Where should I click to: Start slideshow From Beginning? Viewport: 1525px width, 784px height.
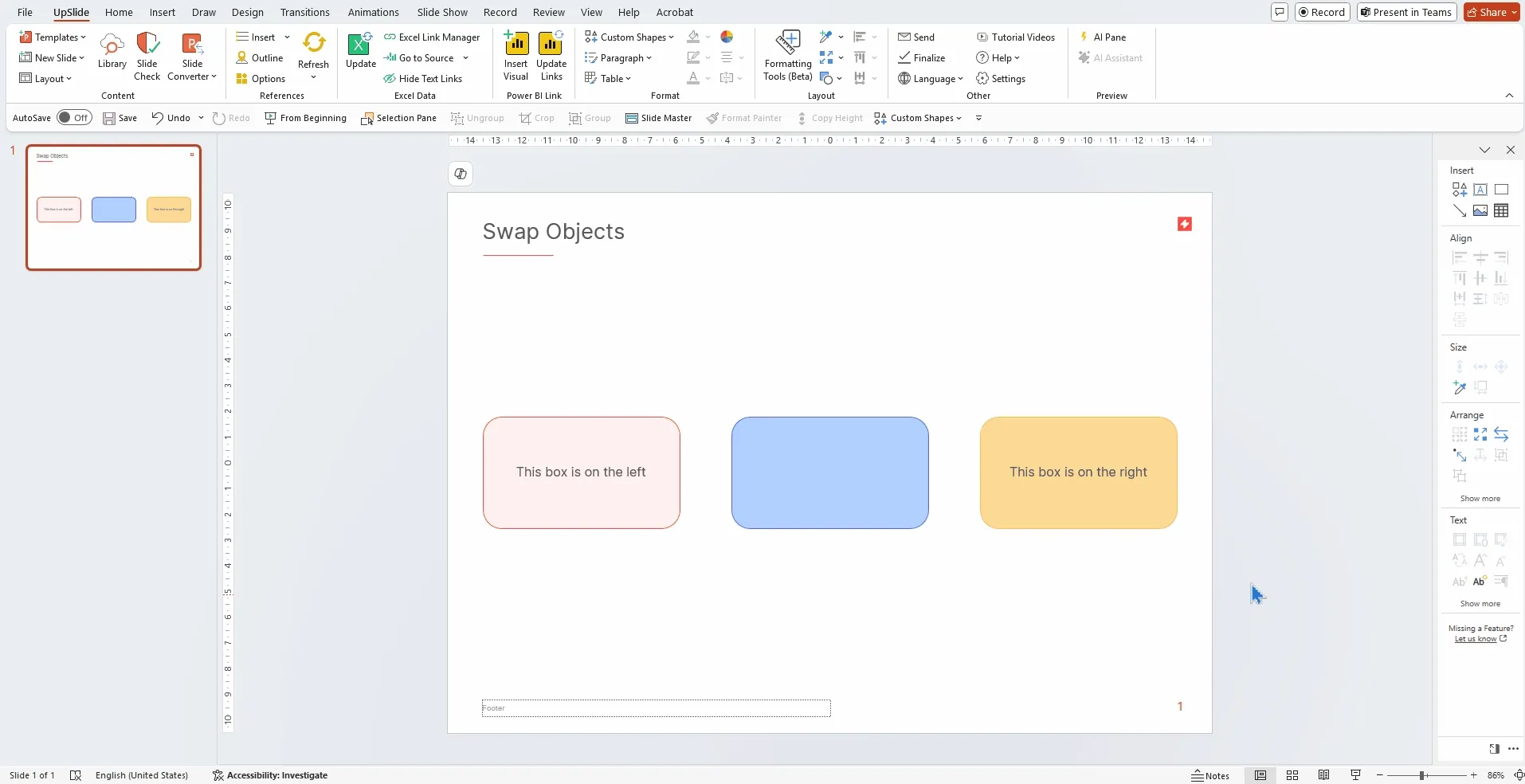305,118
